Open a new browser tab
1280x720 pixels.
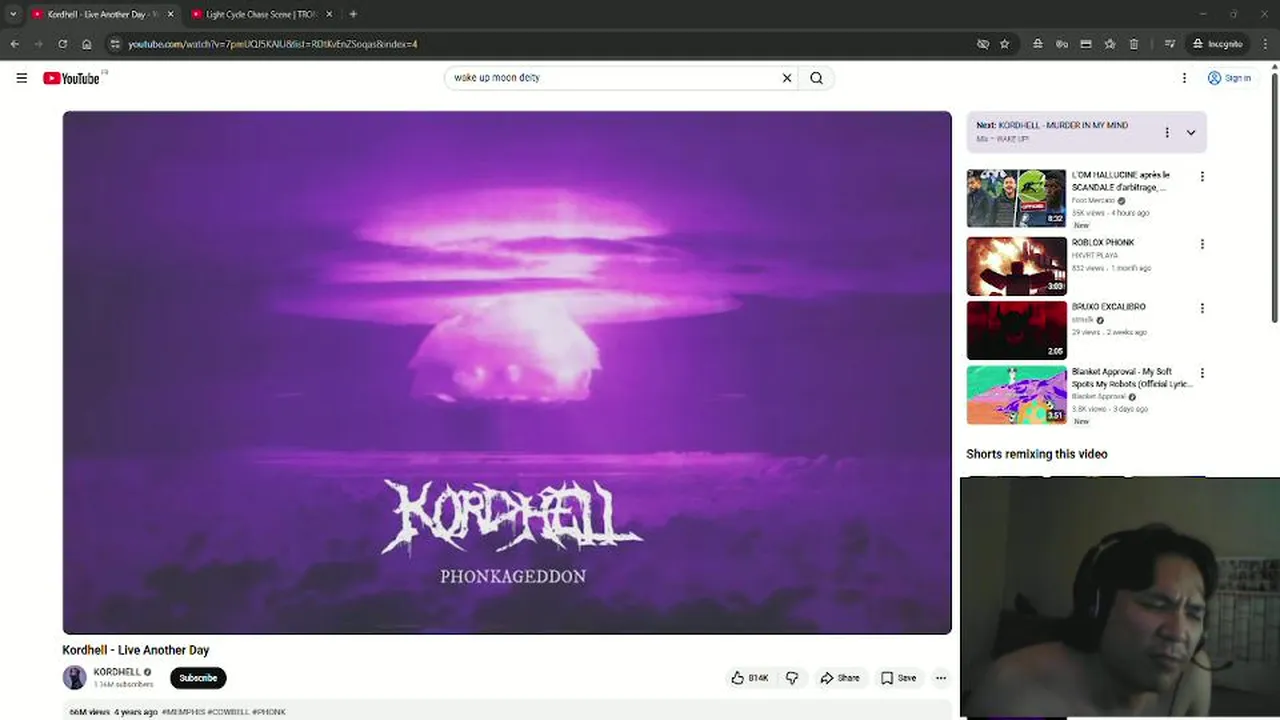pos(353,14)
